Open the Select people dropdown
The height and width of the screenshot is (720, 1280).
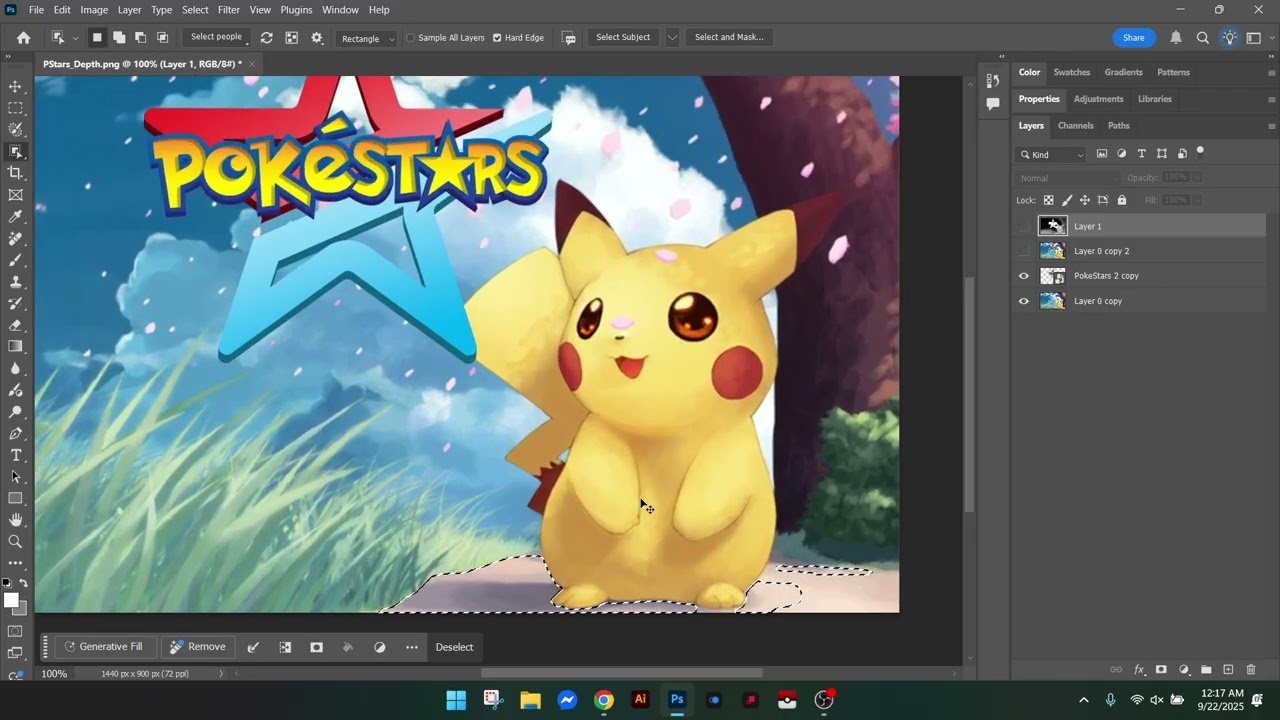coord(219,38)
